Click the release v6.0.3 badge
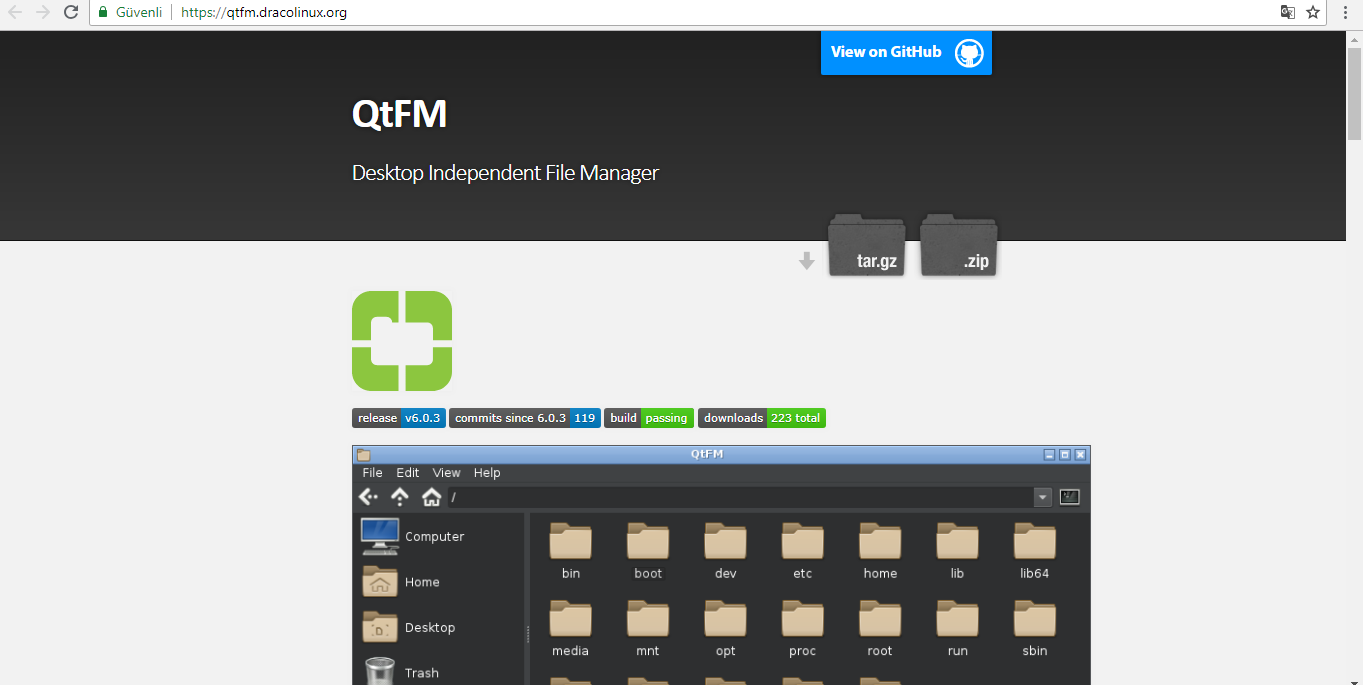Image resolution: width=1363 pixels, height=685 pixels. [x=399, y=418]
